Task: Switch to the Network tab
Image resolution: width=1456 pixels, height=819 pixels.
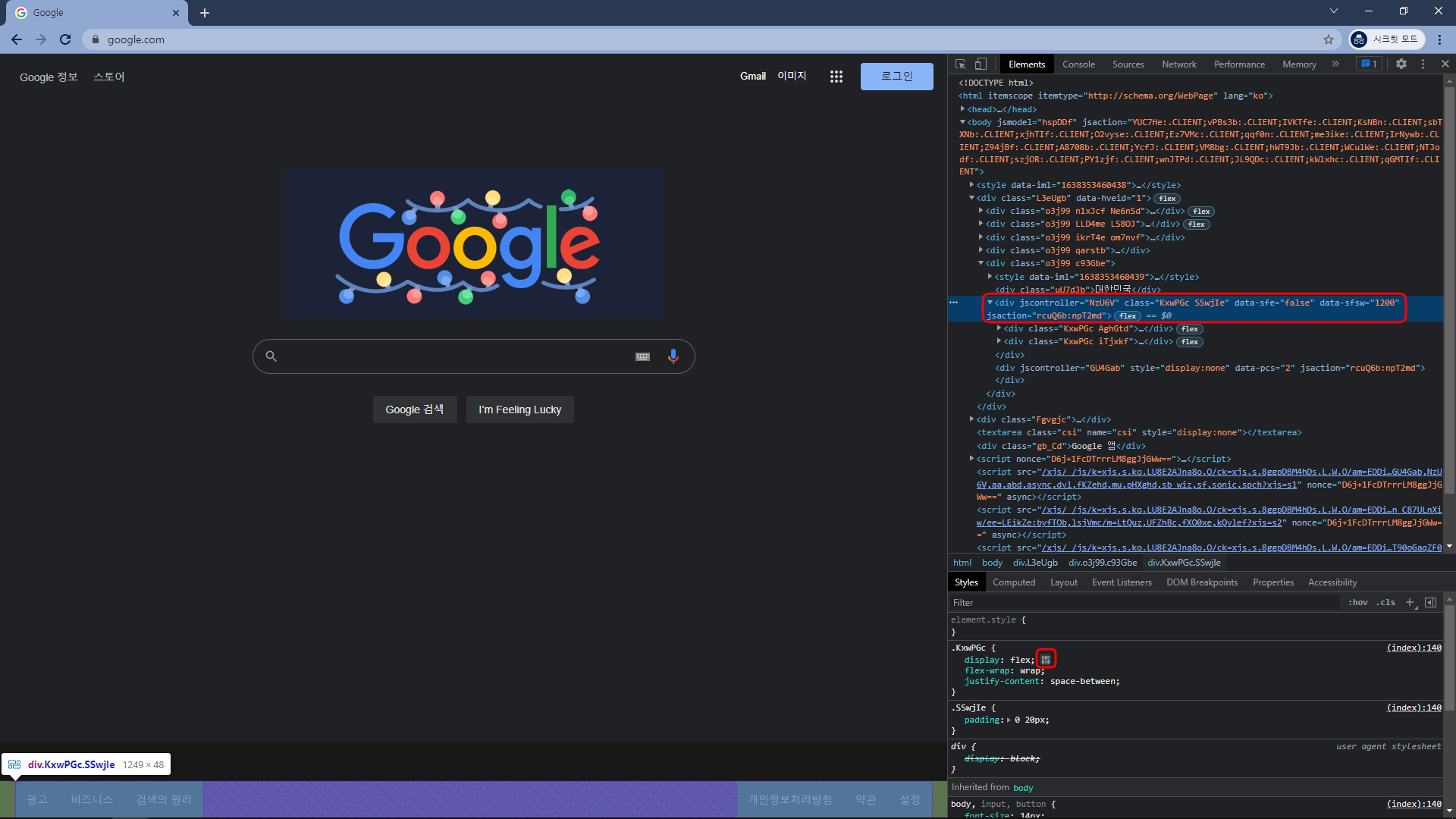Action: click(1178, 64)
